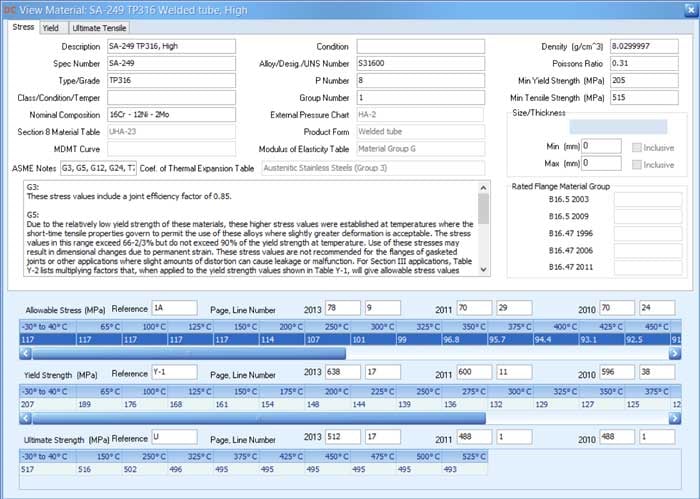Focus the Spec Number field

(170, 63)
